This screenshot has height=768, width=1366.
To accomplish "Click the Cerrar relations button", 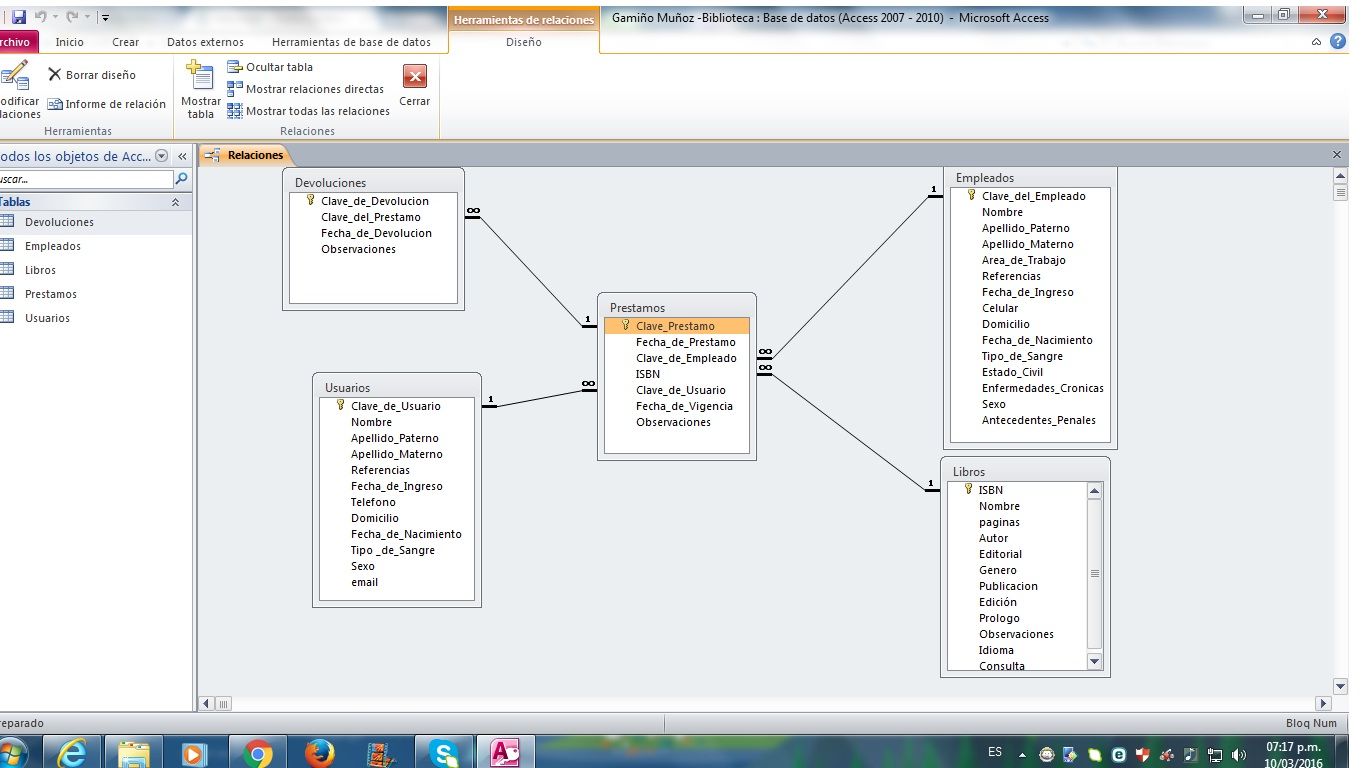I will click(414, 86).
